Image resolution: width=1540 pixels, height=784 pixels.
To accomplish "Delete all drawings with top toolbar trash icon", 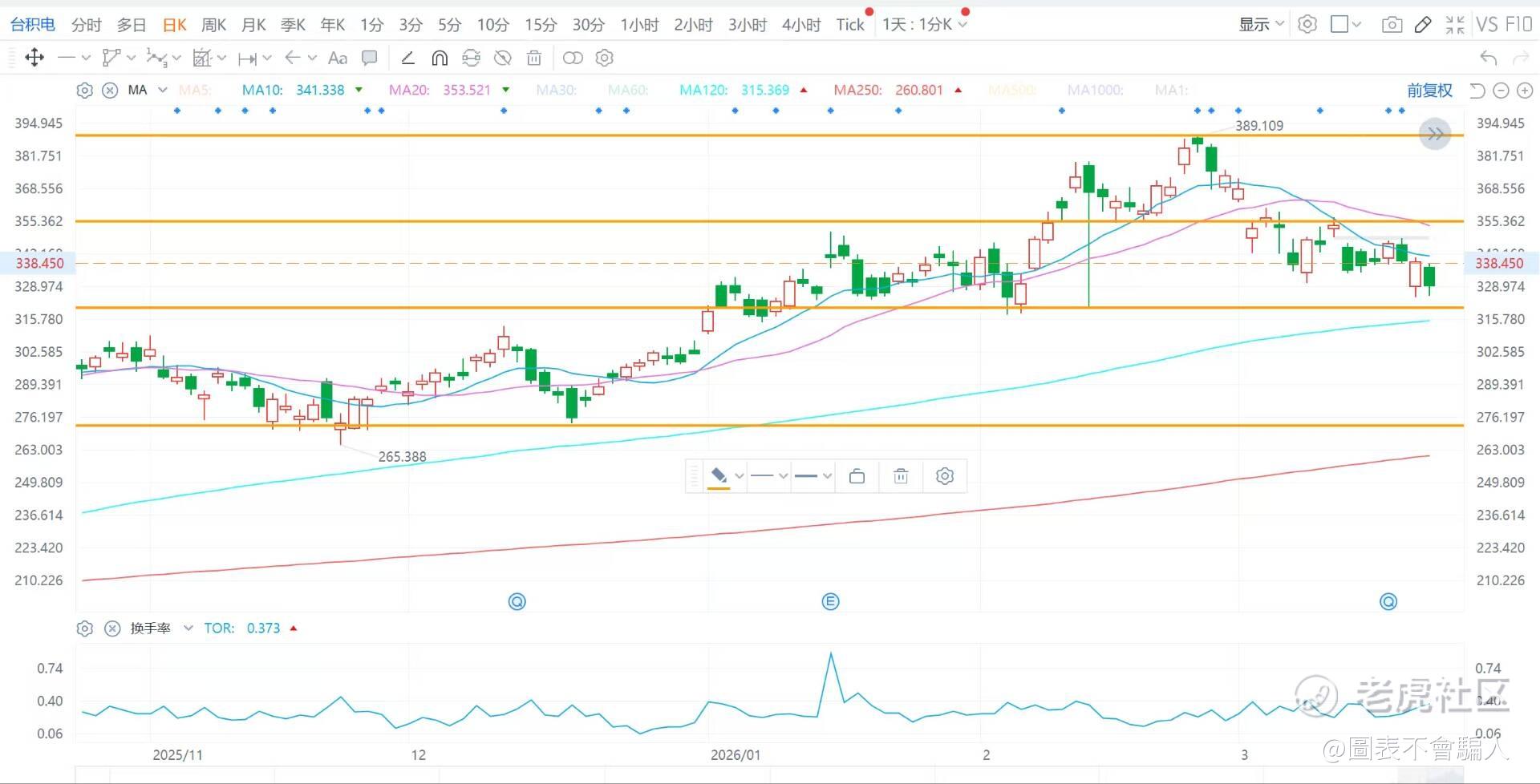I will [x=534, y=58].
